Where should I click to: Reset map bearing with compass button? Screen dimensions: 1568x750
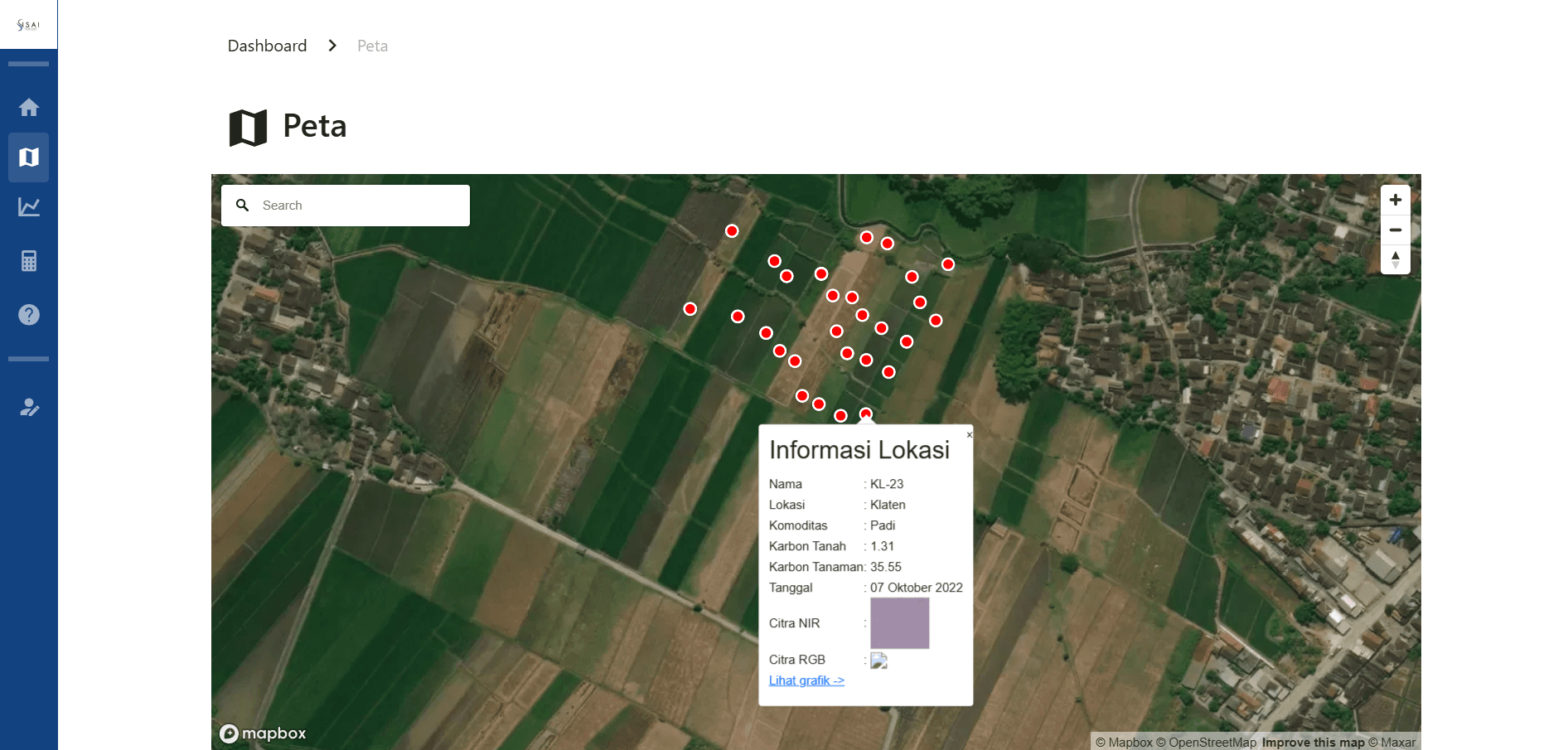[x=1395, y=259]
